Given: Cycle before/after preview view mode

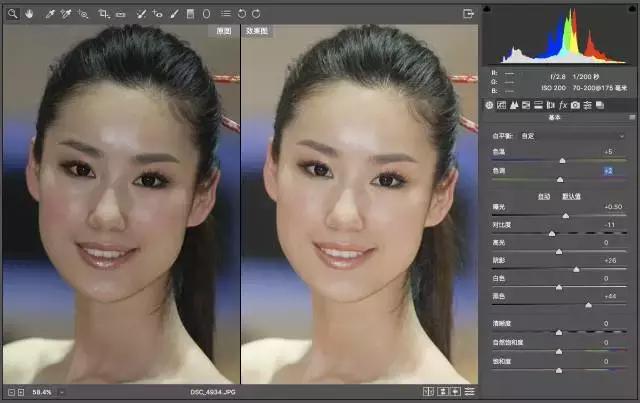Looking at the screenshot, I should 428,392.
